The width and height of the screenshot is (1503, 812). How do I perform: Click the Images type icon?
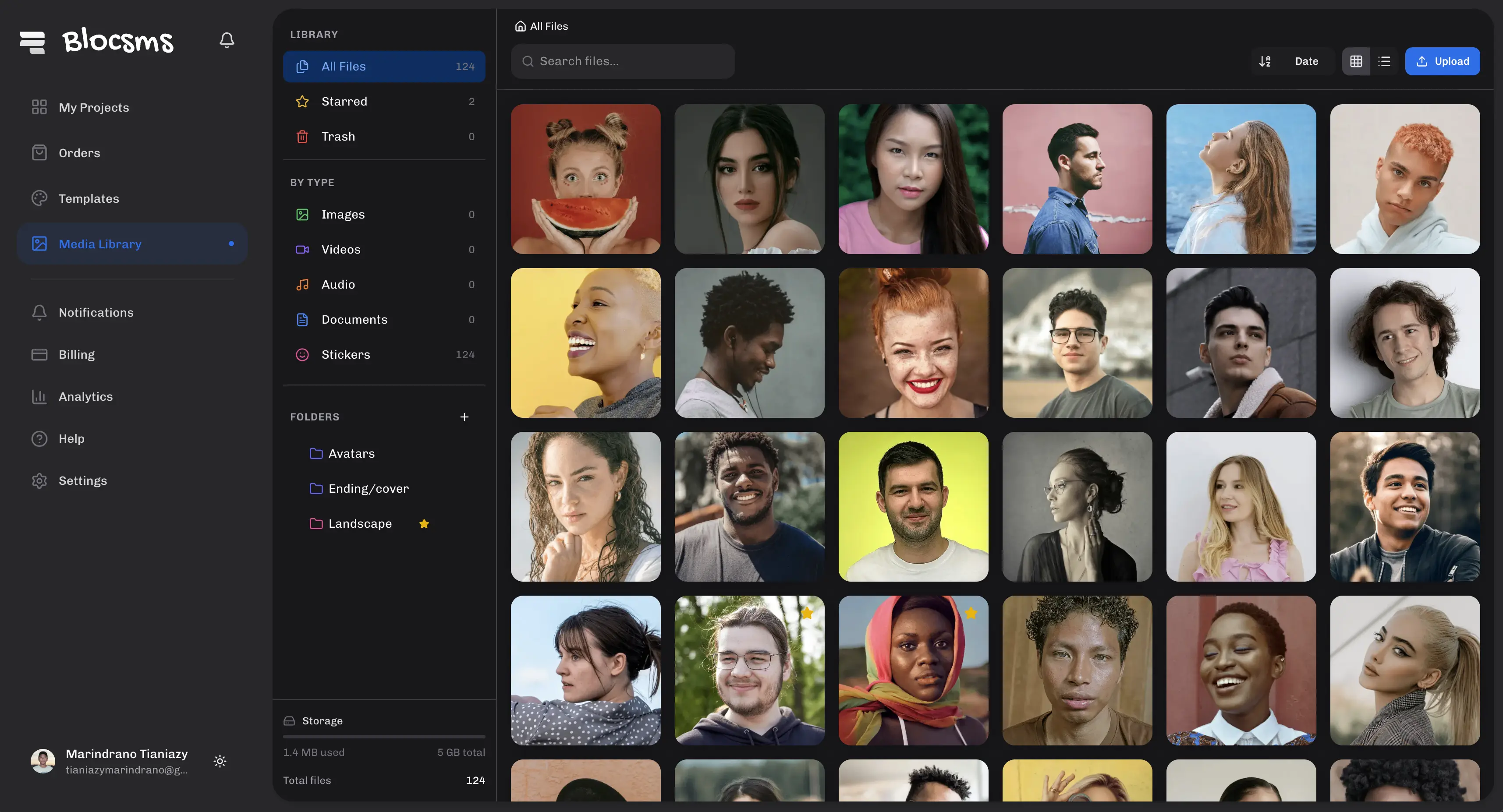pos(302,215)
